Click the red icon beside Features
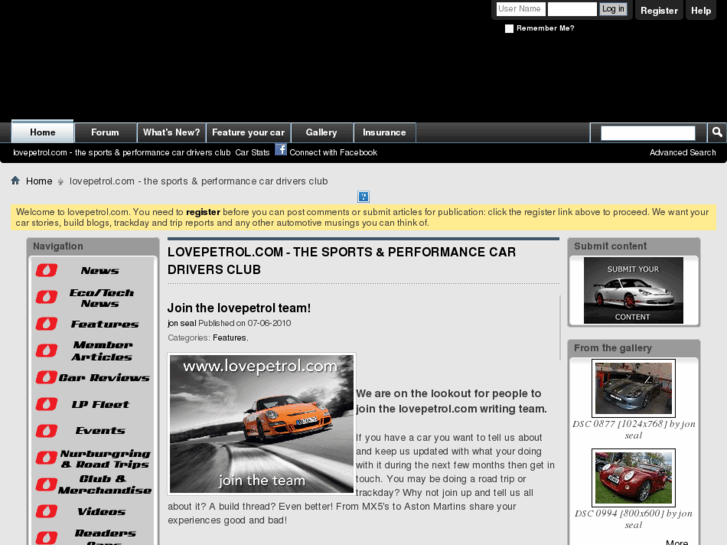 [46, 323]
